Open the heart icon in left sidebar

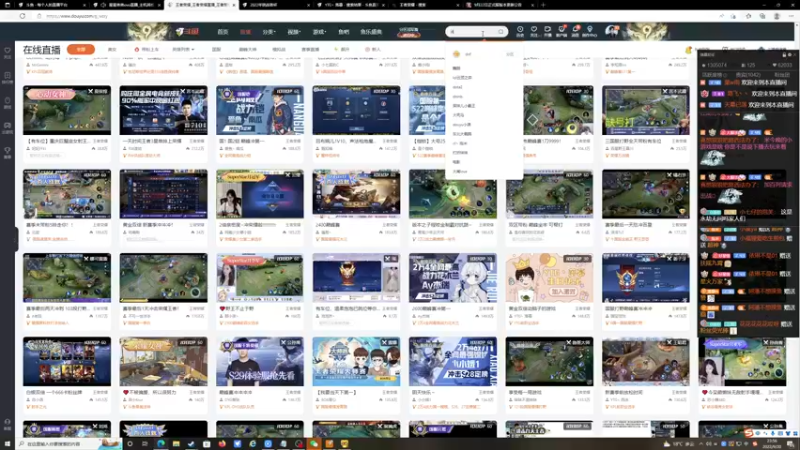tap(7, 52)
